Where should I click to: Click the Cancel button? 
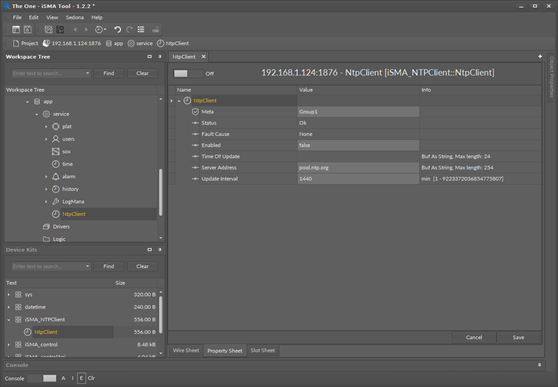click(x=474, y=338)
